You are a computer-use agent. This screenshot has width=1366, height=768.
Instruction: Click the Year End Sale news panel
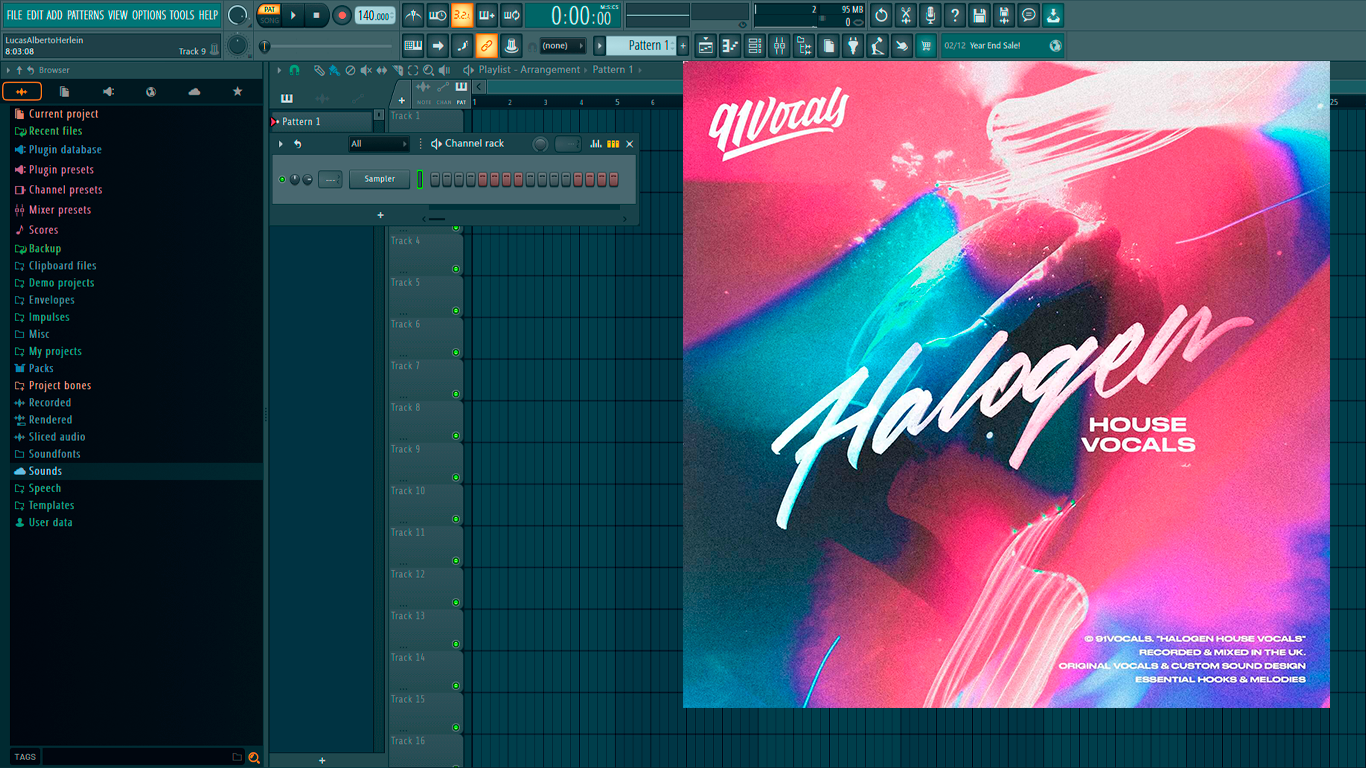pyautogui.click(x=1003, y=45)
